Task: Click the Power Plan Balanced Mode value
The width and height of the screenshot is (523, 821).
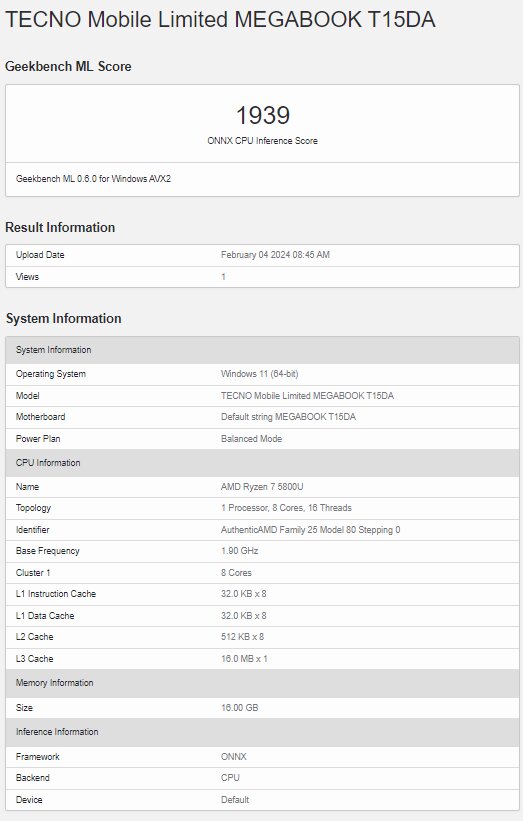Action: [251, 439]
